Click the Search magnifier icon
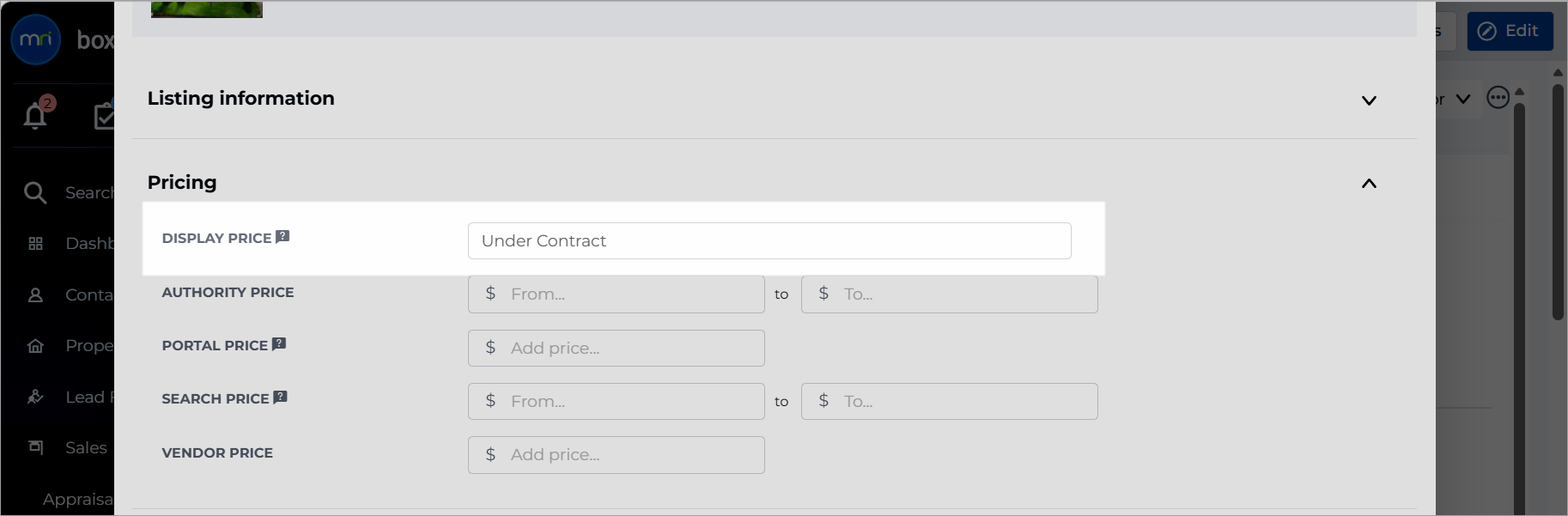The height and width of the screenshot is (516, 1568). click(35, 192)
